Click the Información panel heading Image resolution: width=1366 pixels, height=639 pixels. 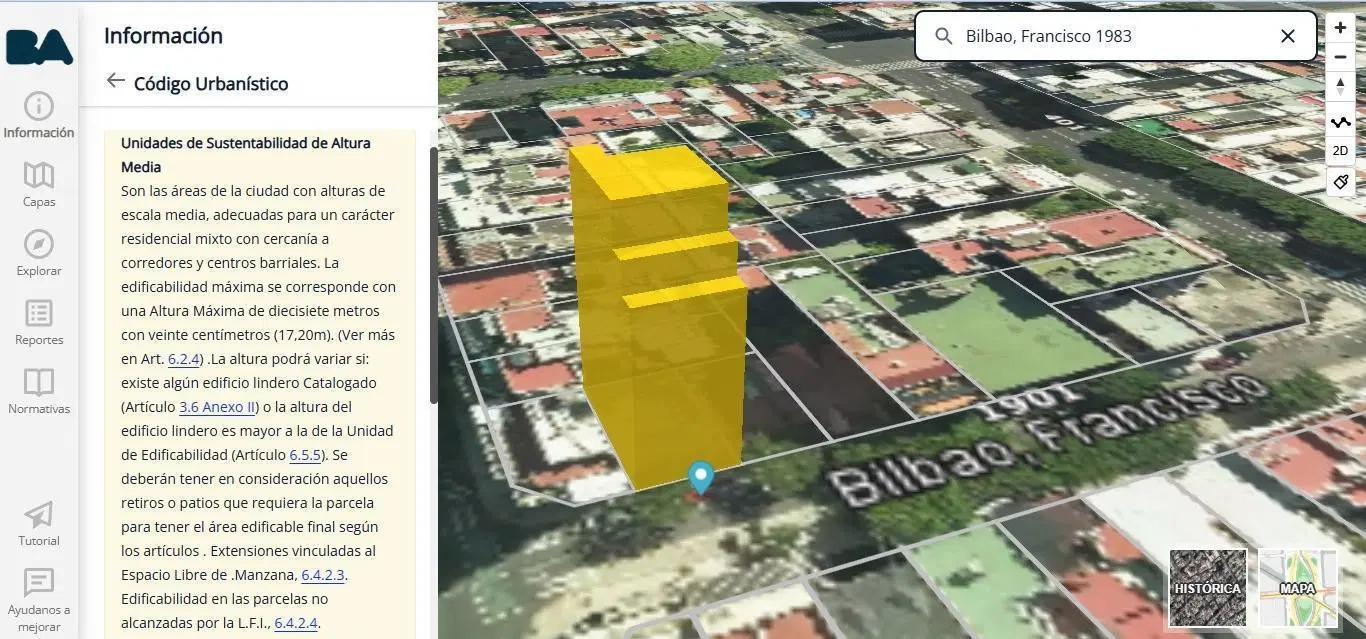point(163,35)
